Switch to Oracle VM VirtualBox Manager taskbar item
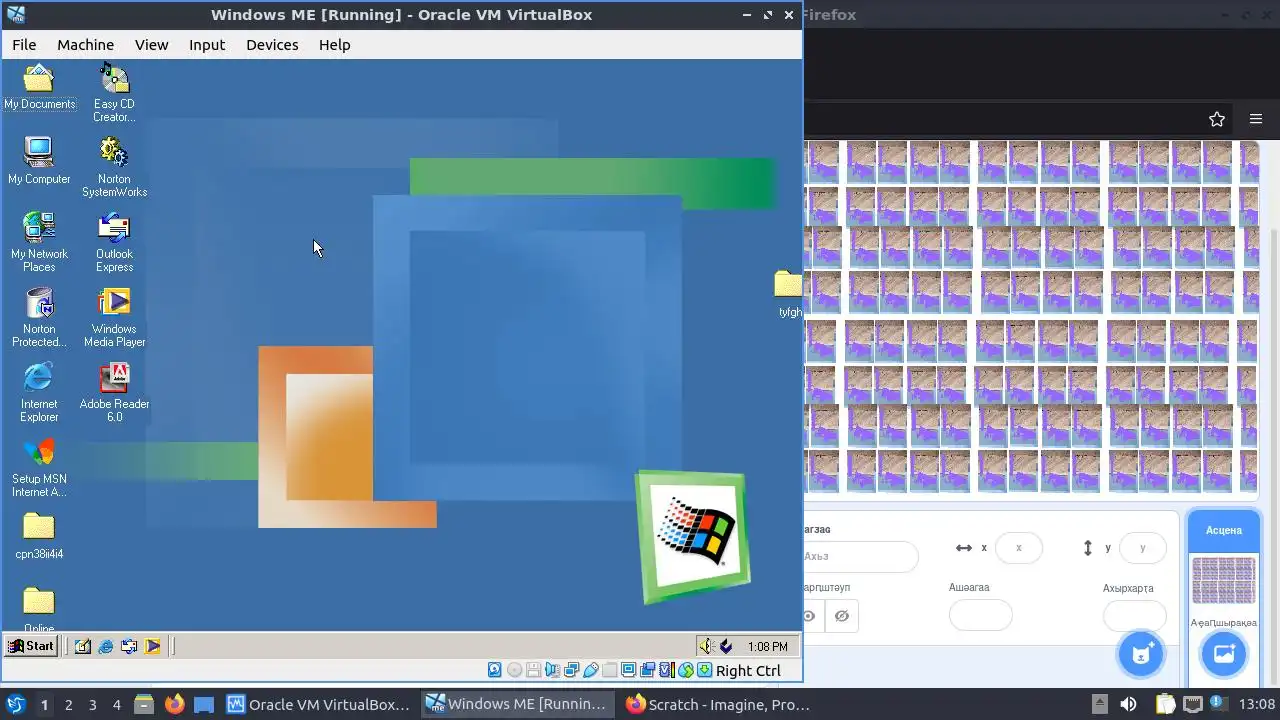 point(318,704)
